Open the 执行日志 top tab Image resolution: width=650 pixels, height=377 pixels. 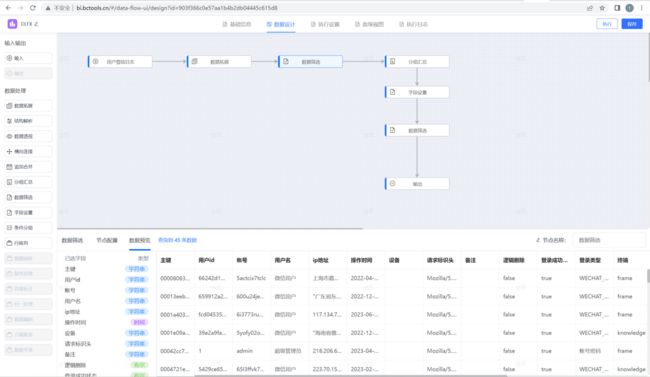click(413, 24)
